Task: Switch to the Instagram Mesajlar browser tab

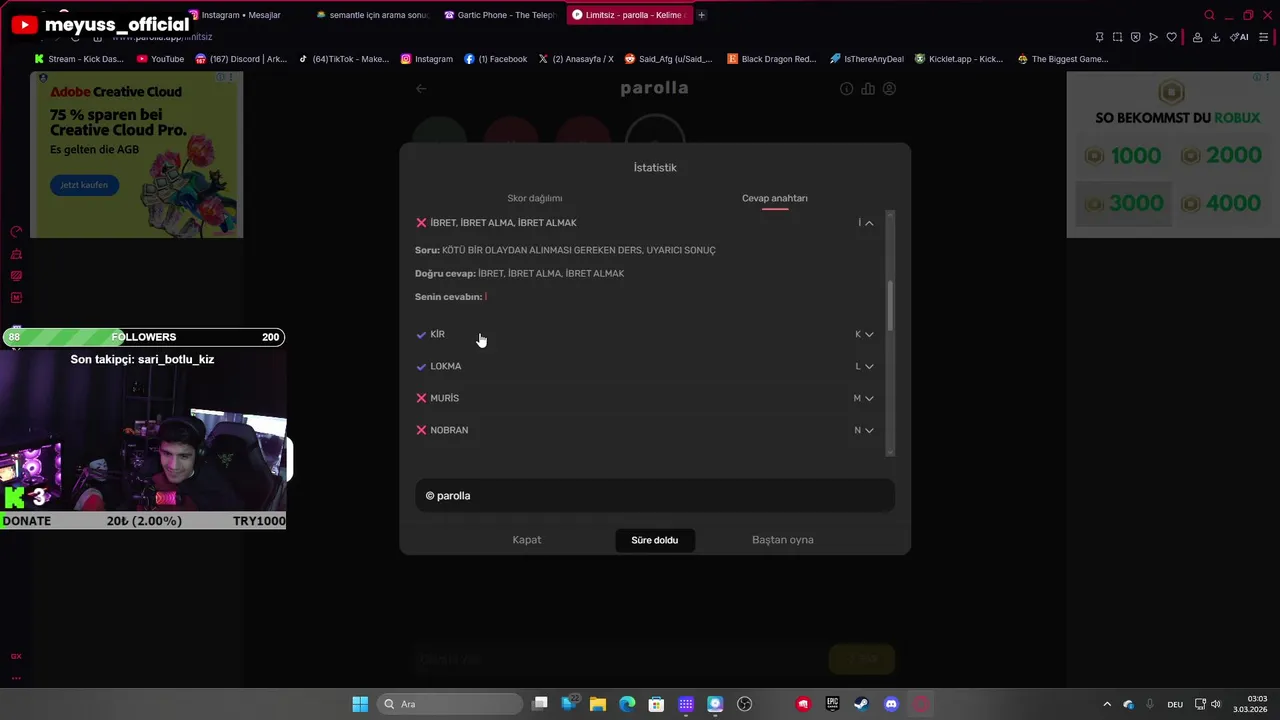Action: coord(240,15)
